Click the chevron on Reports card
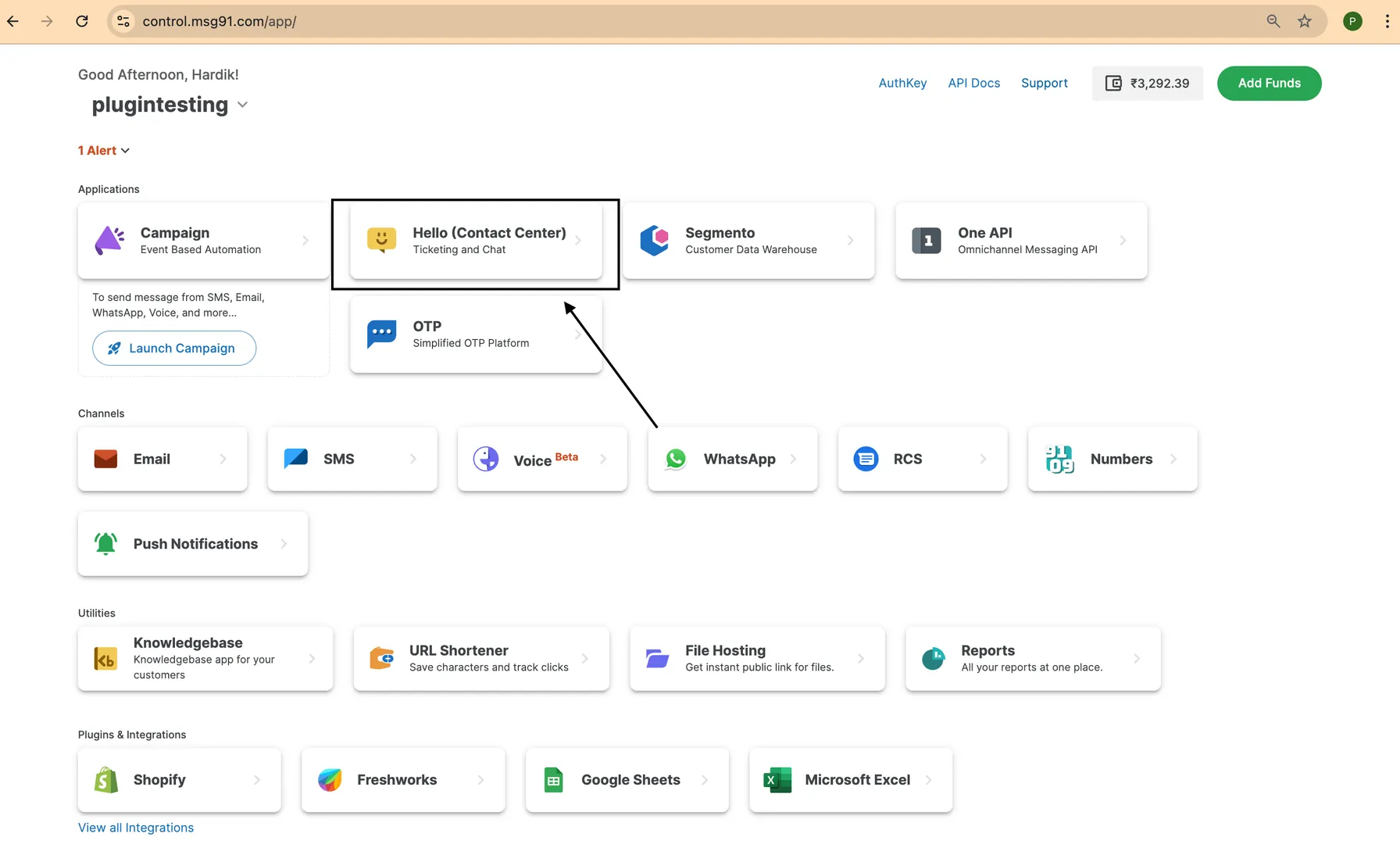Image resolution: width=1400 pixels, height=844 pixels. (x=1137, y=659)
